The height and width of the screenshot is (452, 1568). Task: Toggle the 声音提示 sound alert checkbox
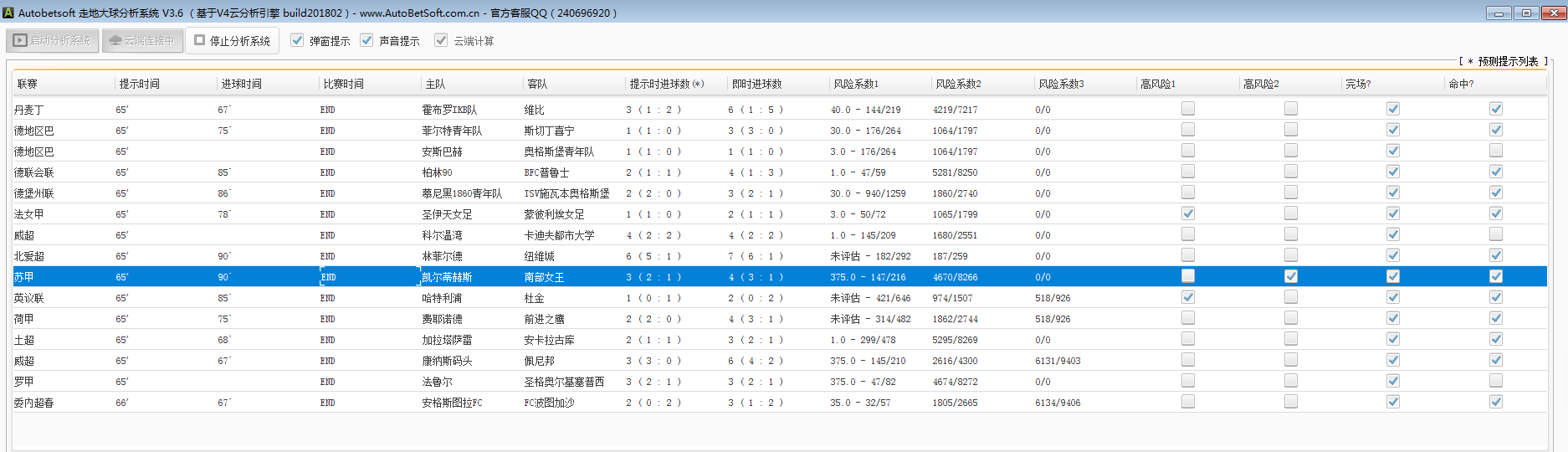366,40
